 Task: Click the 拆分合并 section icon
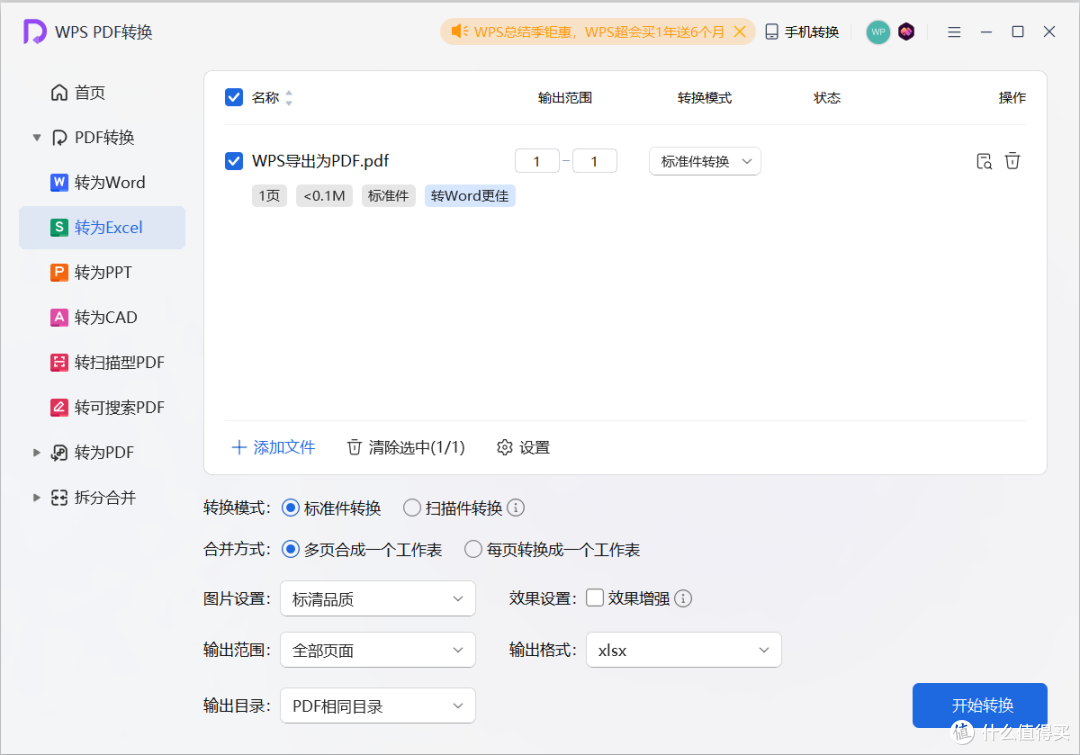59,497
